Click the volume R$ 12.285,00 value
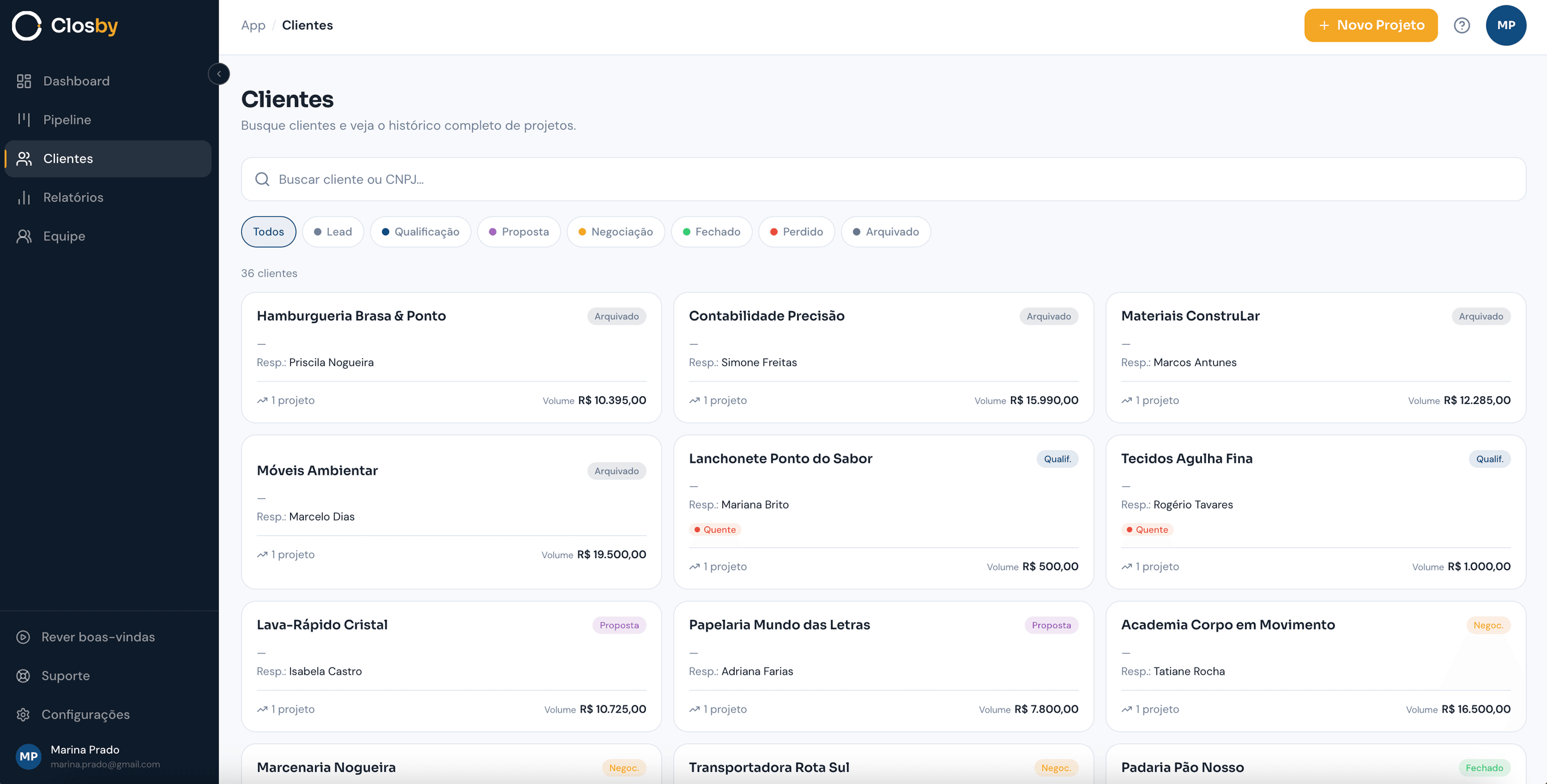The height and width of the screenshot is (784, 1547). [1477, 400]
